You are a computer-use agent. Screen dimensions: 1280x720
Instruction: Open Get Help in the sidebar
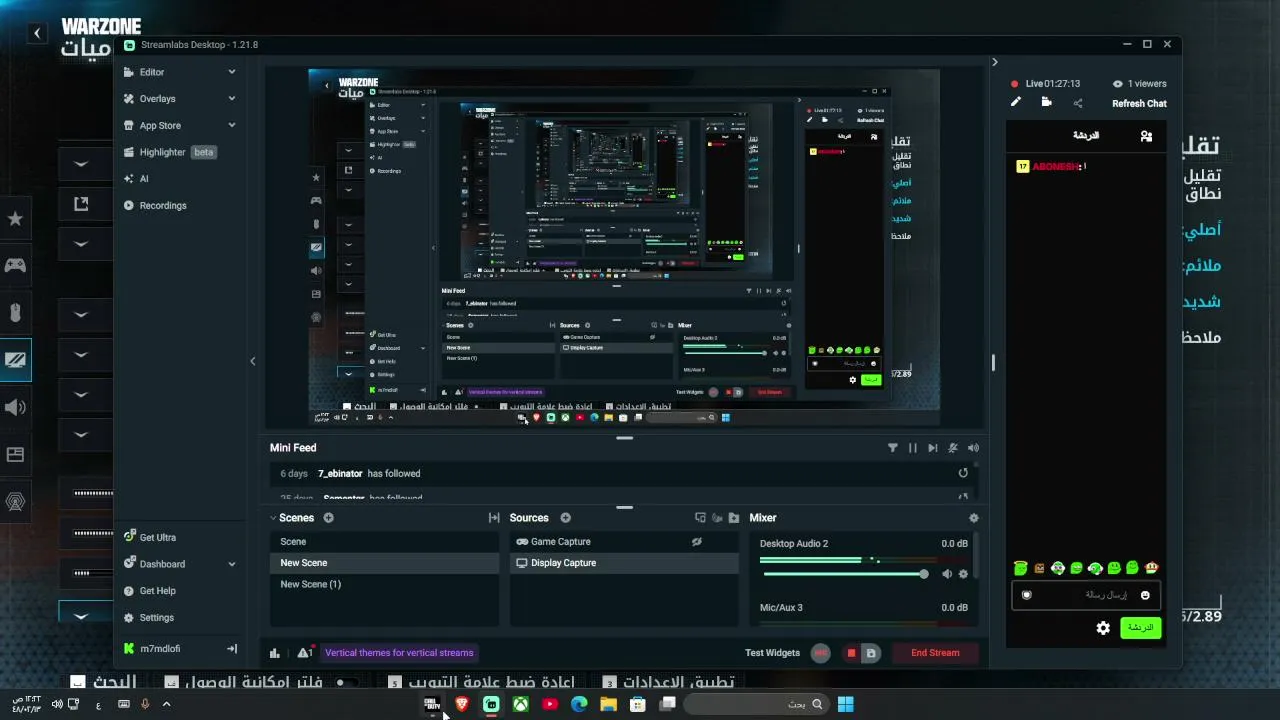[x=157, y=591]
